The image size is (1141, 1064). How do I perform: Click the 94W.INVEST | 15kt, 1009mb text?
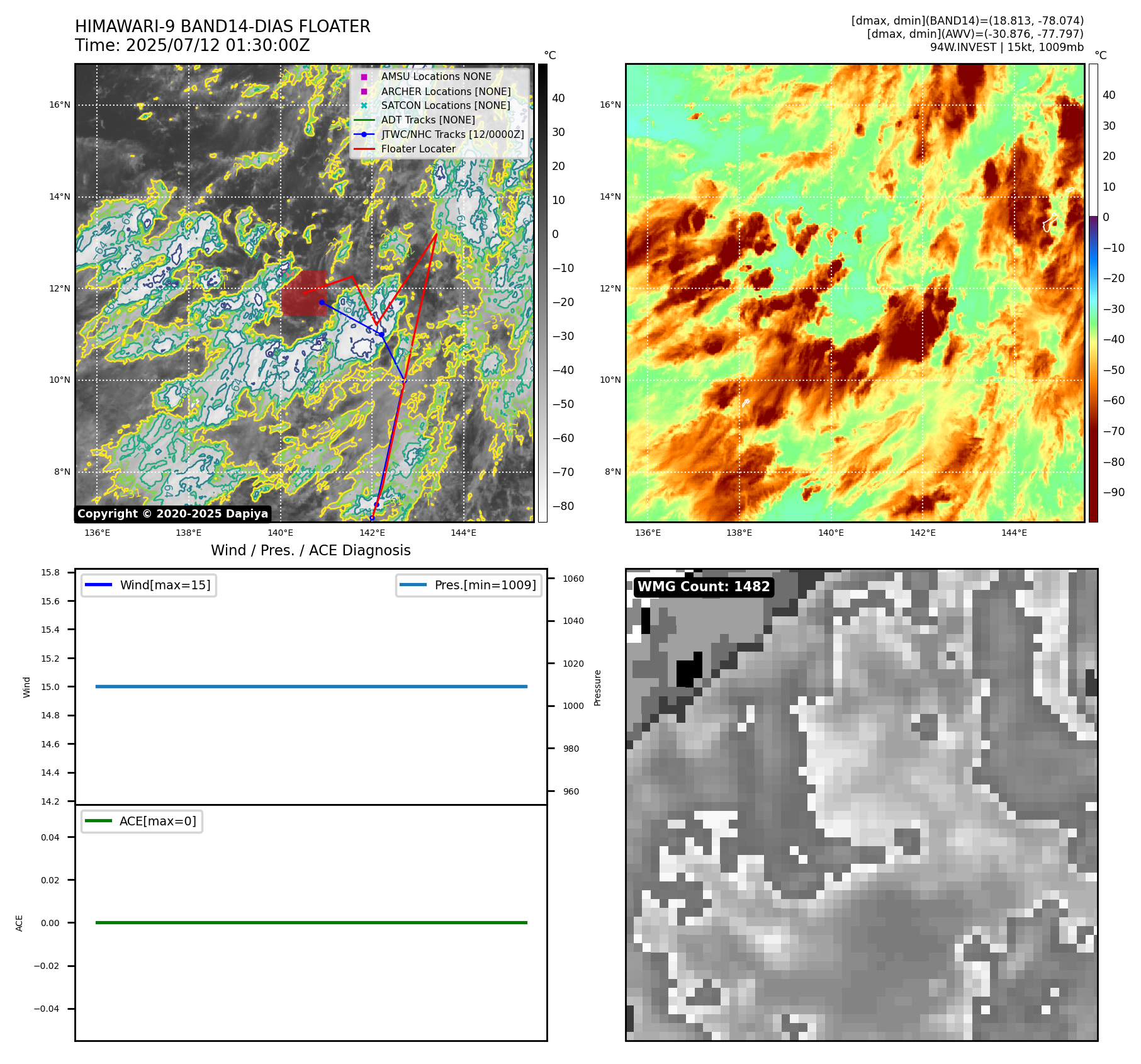[1007, 47]
